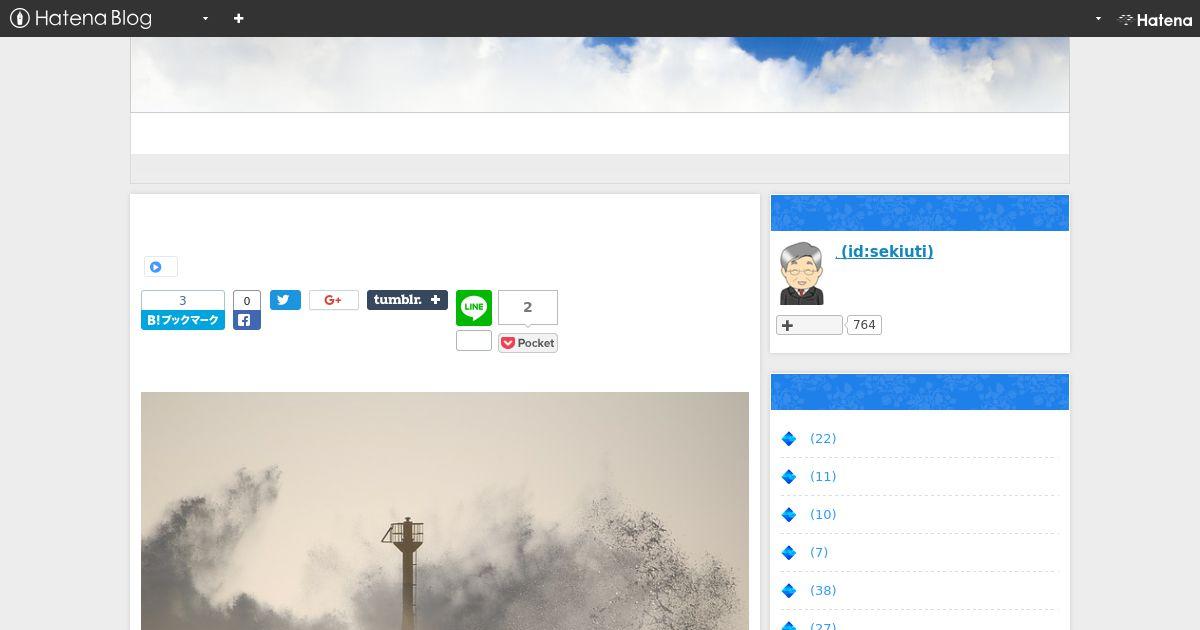Image resolution: width=1200 pixels, height=630 pixels.
Task: Open the category with (11) entries
Action: point(823,477)
